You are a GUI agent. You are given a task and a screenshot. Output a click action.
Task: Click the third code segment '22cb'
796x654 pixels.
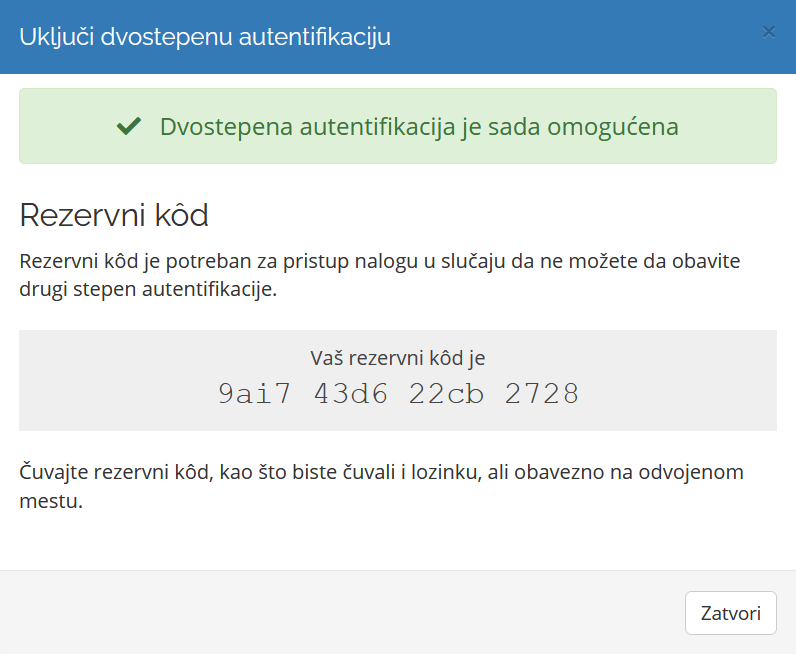(x=446, y=394)
